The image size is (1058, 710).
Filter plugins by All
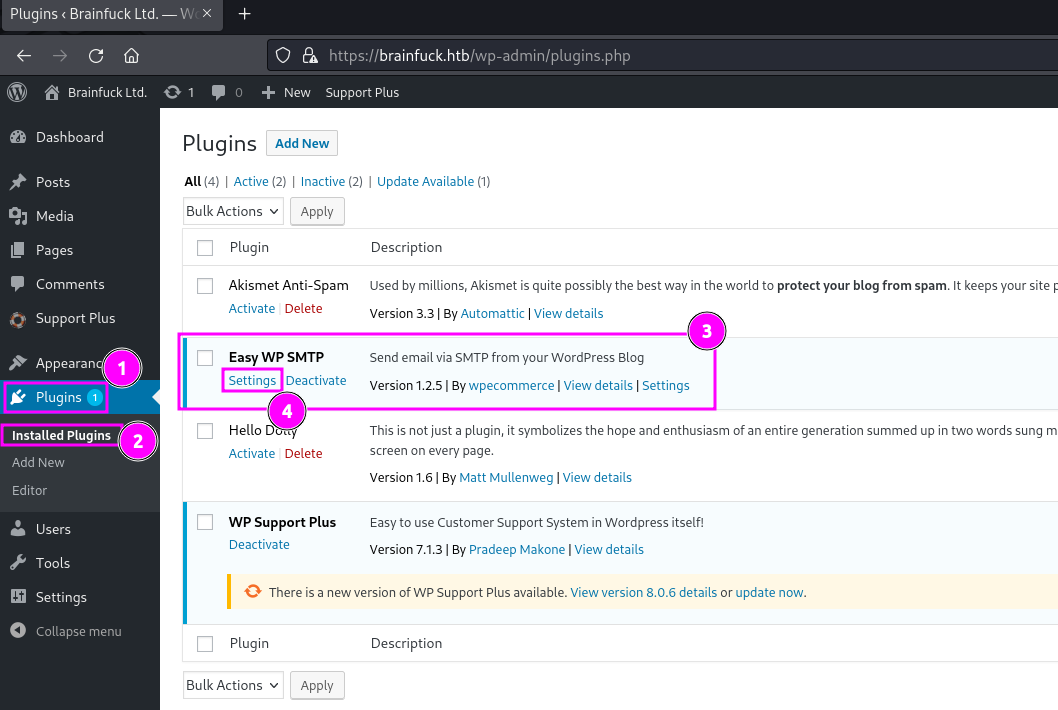coord(193,182)
